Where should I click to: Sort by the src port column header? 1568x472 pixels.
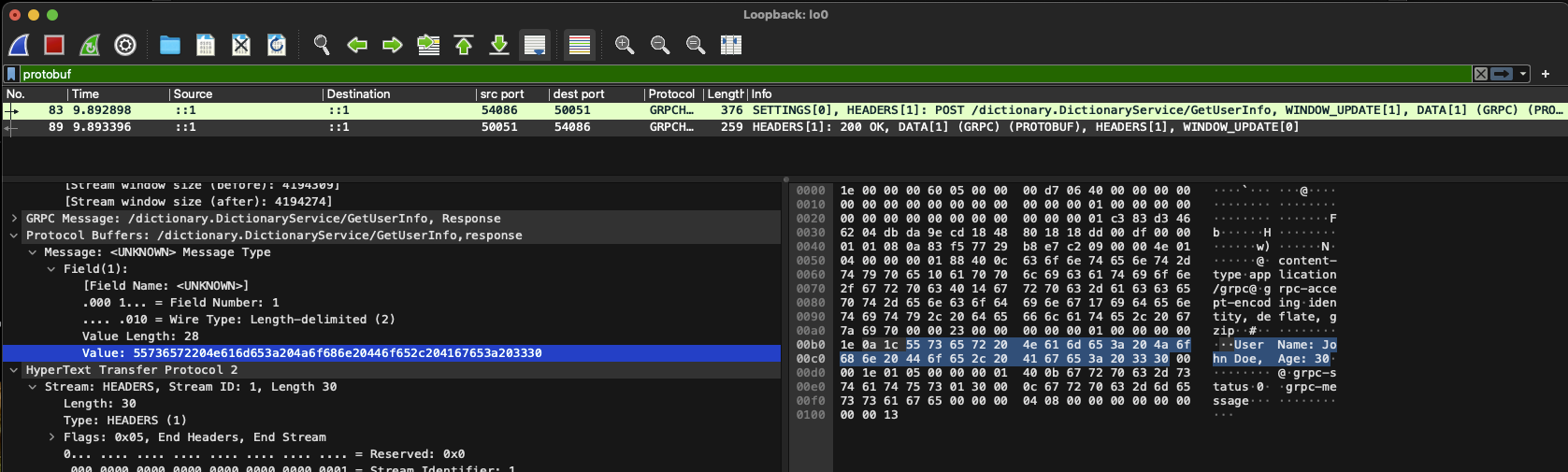(511, 94)
